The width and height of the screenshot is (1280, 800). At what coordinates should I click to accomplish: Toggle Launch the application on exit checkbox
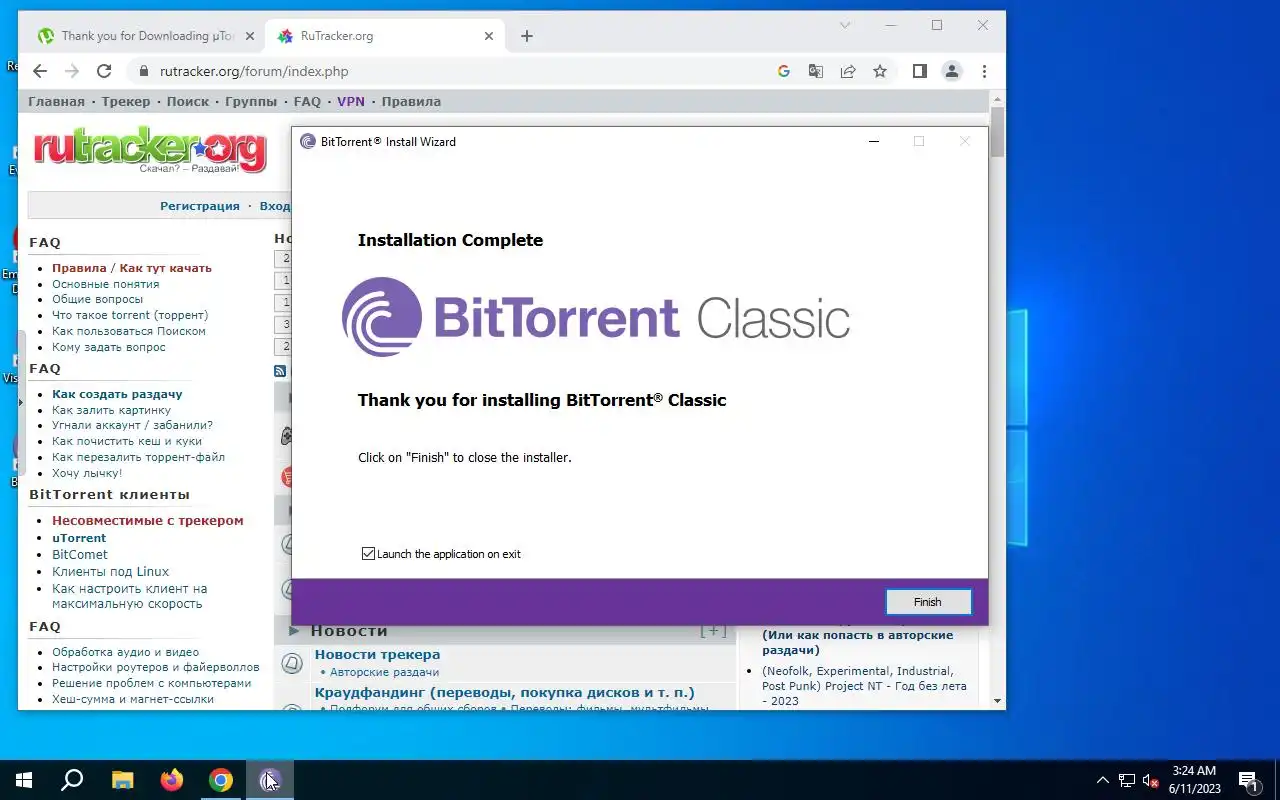click(368, 553)
